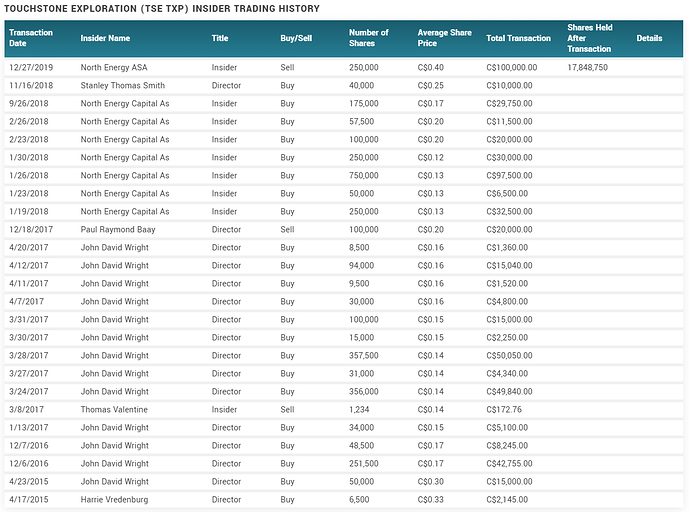The image size is (690, 512).
Task: Click the 8,500 shares cell
Action: 359,248
